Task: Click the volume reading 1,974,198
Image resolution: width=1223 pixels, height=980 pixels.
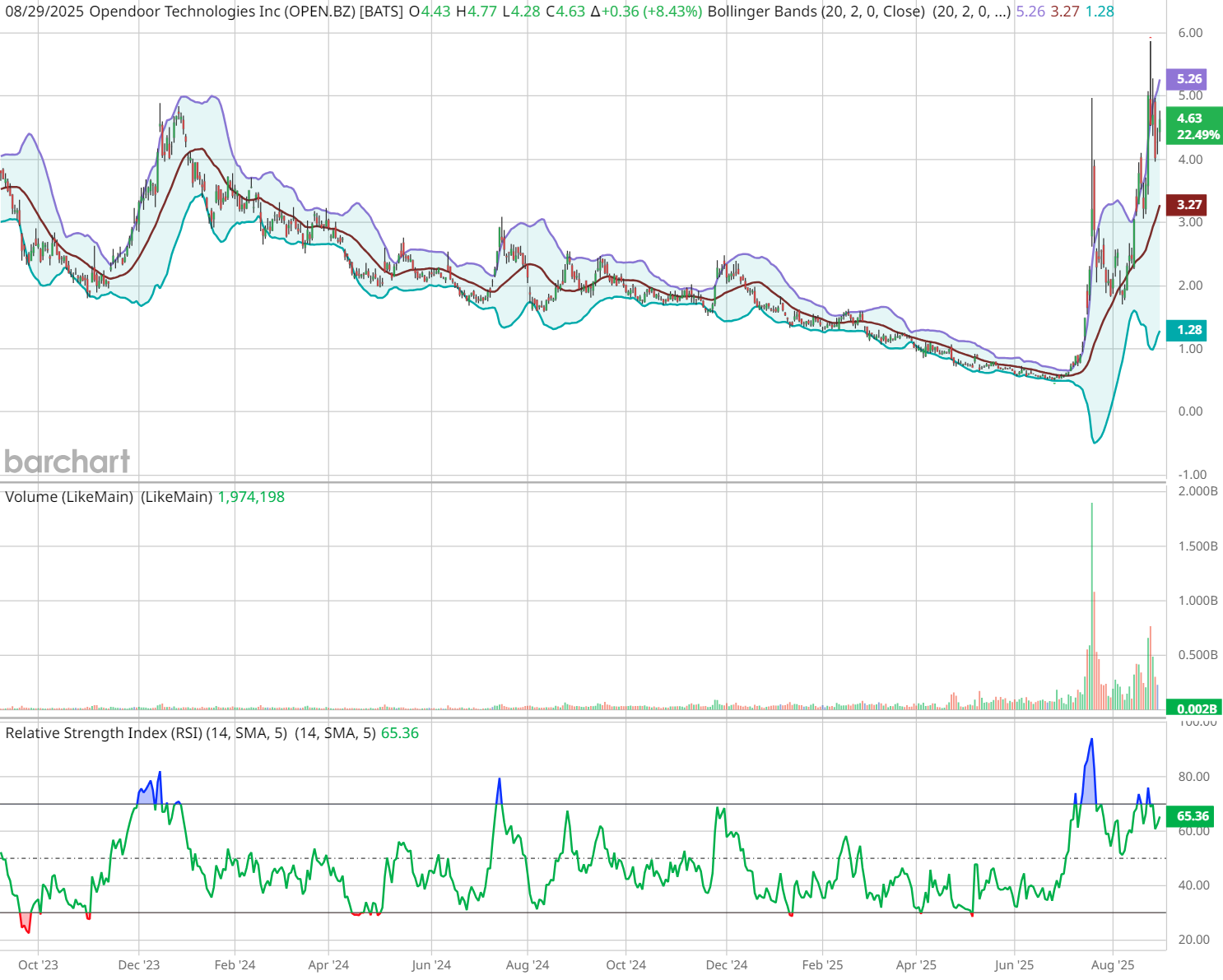Action: tap(251, 497)
